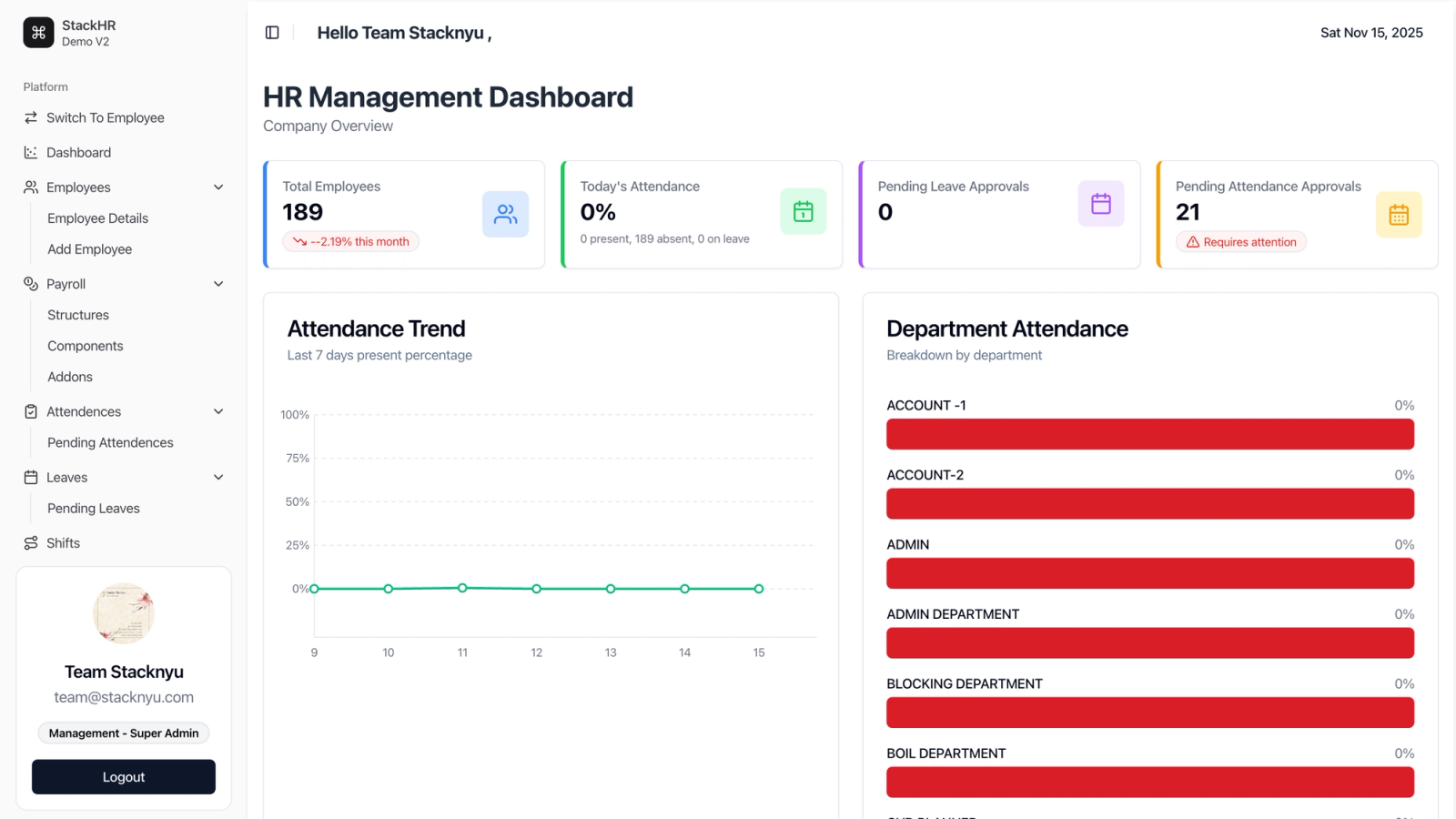
Task: Click the Attendance Trend heading
Action: [x=376, y=329]
